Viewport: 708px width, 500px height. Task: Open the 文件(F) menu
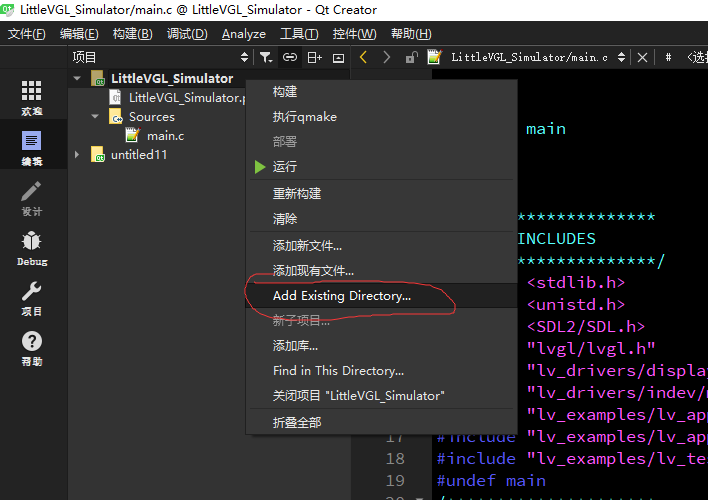point(27,34)
